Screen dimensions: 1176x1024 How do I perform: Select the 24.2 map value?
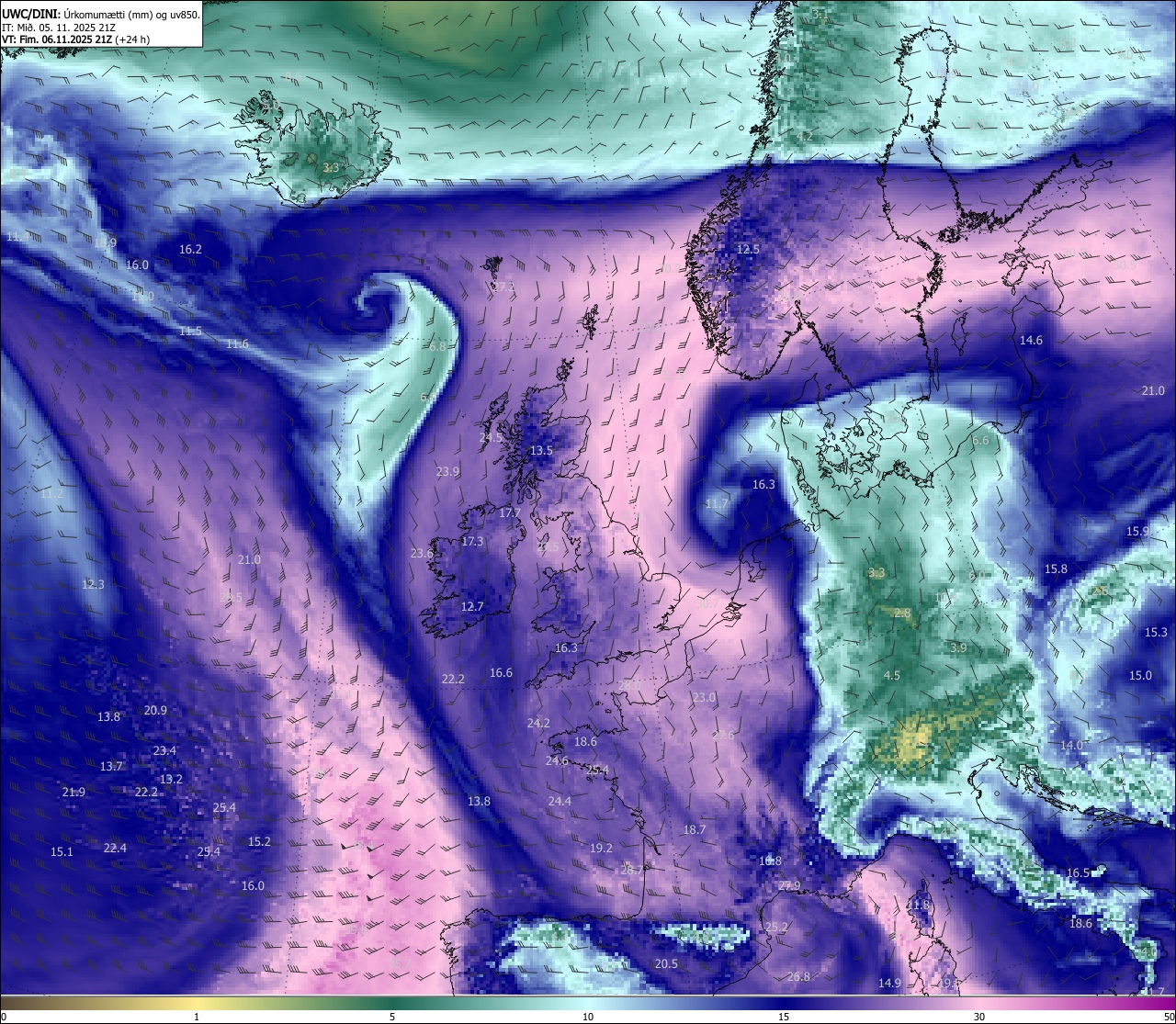[538, 724]
